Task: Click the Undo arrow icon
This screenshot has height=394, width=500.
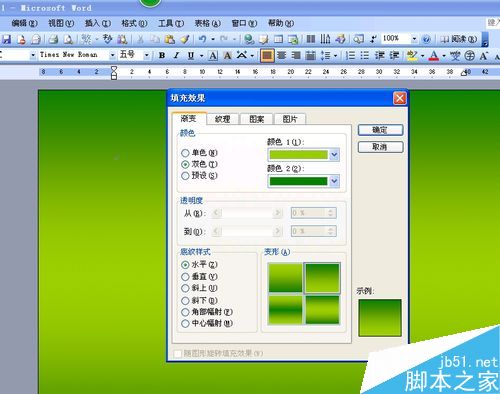Action: coord(202,39)
